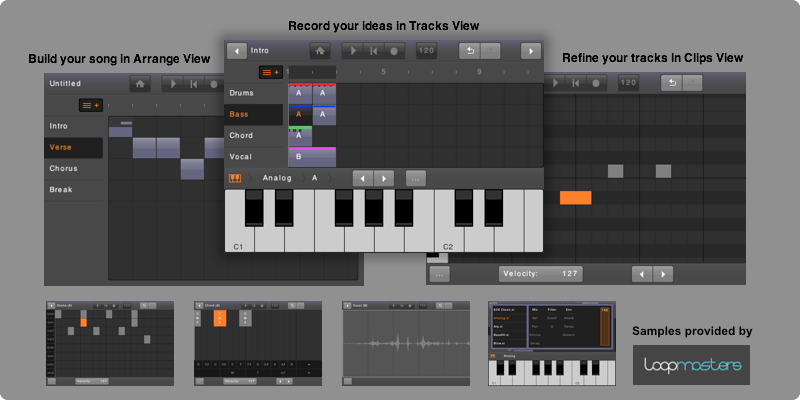Open the Vocal clip B
This screenshot has height=400, width=800.
pos(312,157)
